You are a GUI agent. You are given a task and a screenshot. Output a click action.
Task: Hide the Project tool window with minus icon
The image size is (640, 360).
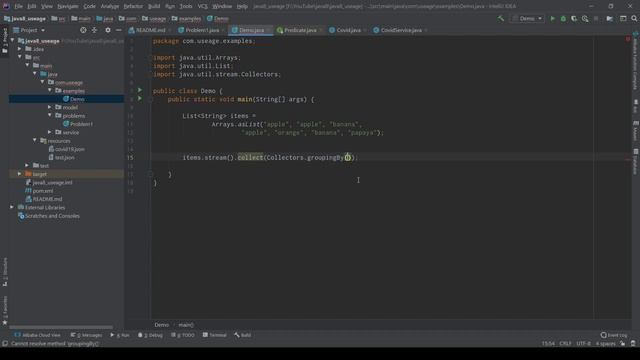(118, 30)
